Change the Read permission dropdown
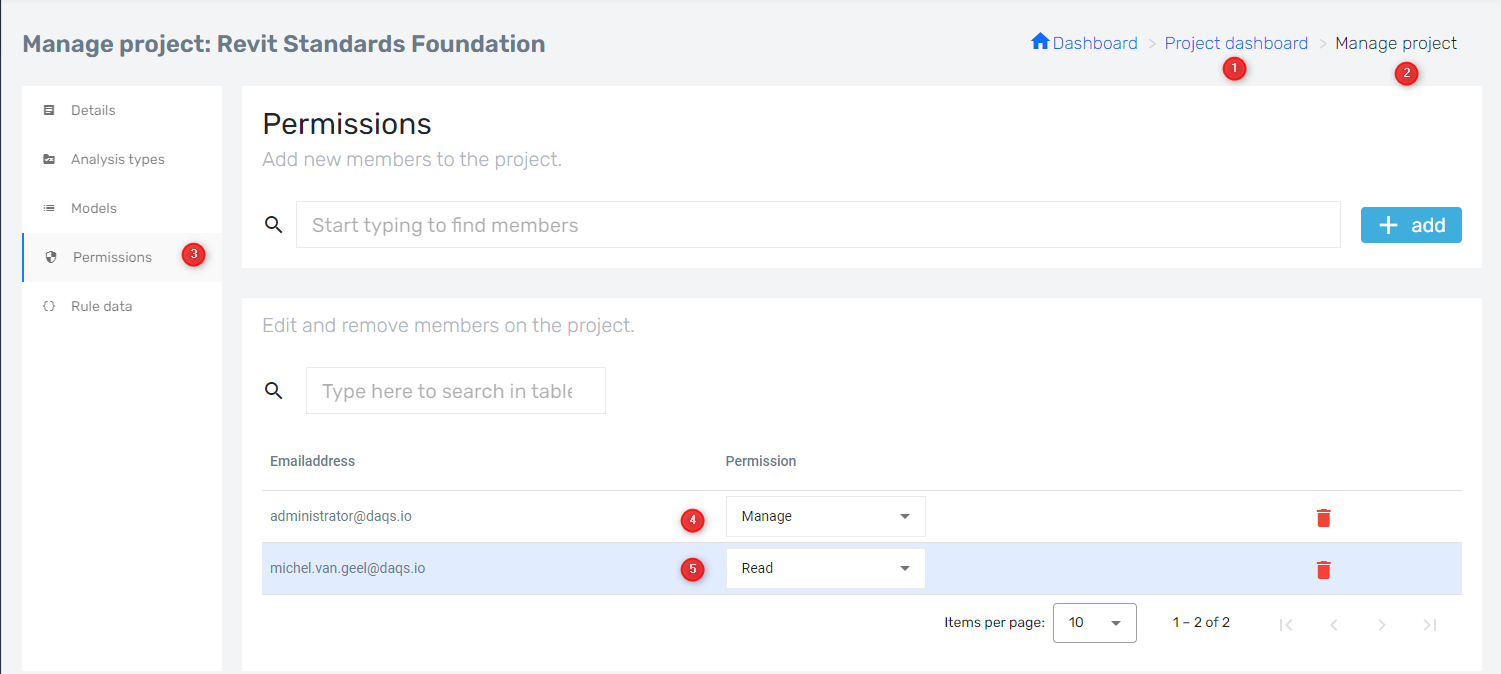The width and height of the screenshot is (1501, 674). click(825, 568)
